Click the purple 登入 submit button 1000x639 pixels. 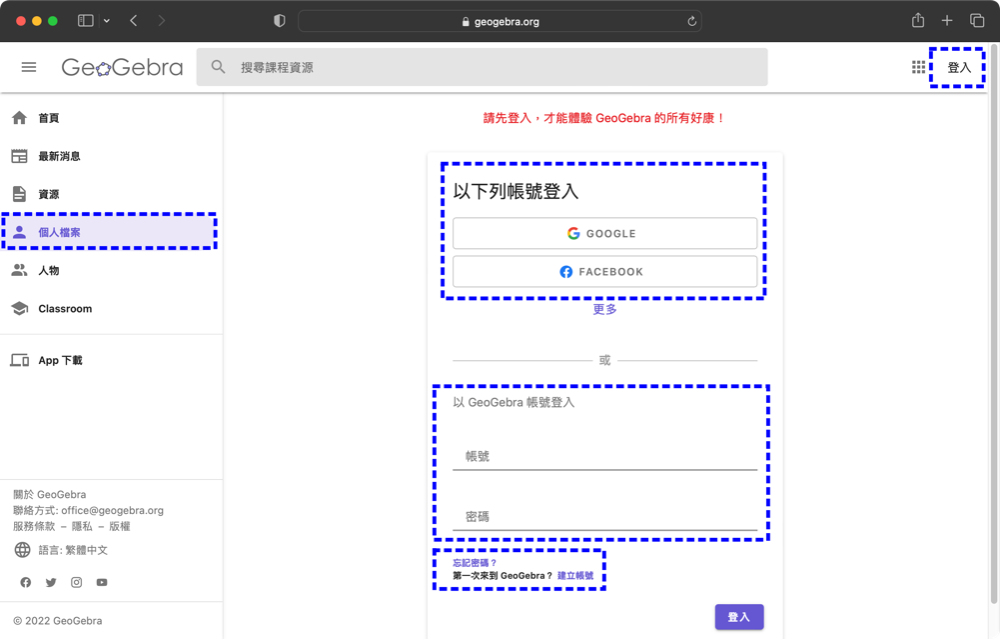[x=739, y=617]
